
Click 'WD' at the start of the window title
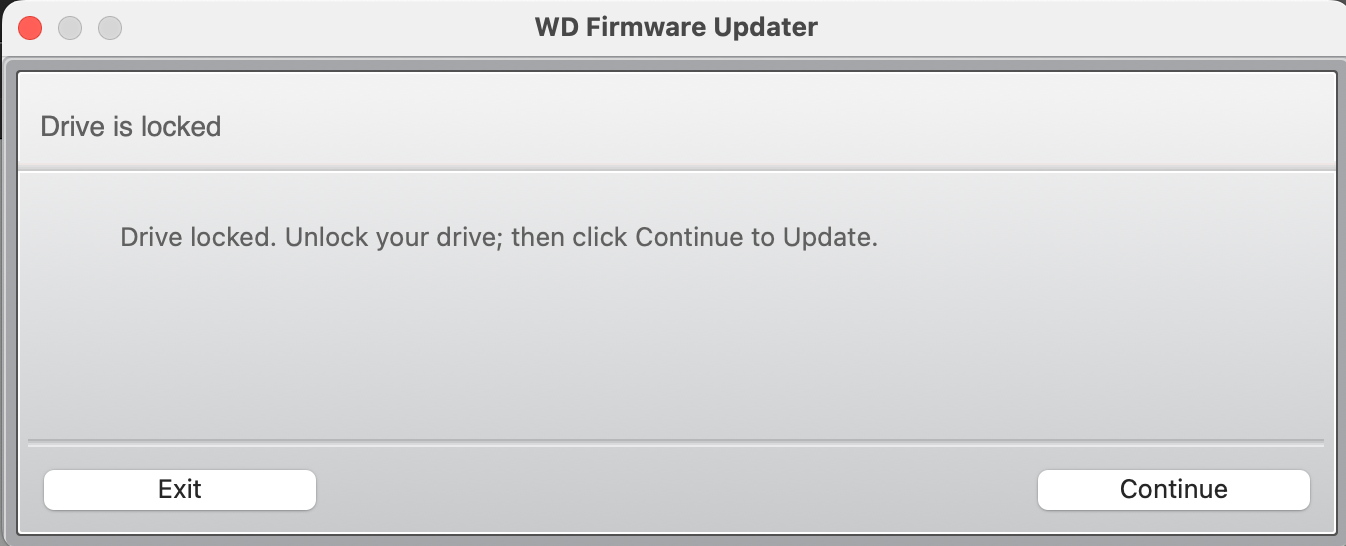coord(555,28)
